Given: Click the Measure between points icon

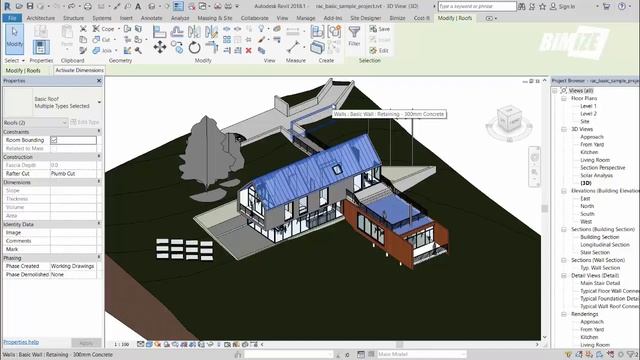Looking at the screenshot, I should pyautogui.click(x=293, y=47).
